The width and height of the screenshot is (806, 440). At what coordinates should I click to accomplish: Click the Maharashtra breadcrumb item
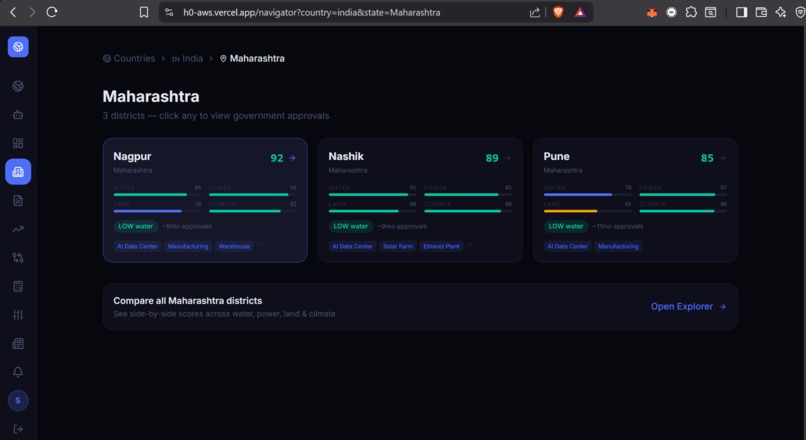(252, 59)
